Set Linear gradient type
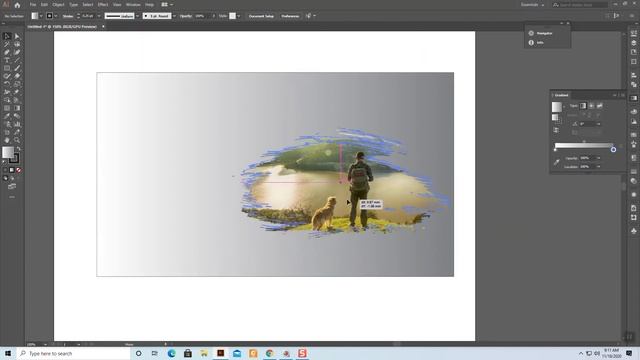Screen dimensions: 640x360 (583, 106)
